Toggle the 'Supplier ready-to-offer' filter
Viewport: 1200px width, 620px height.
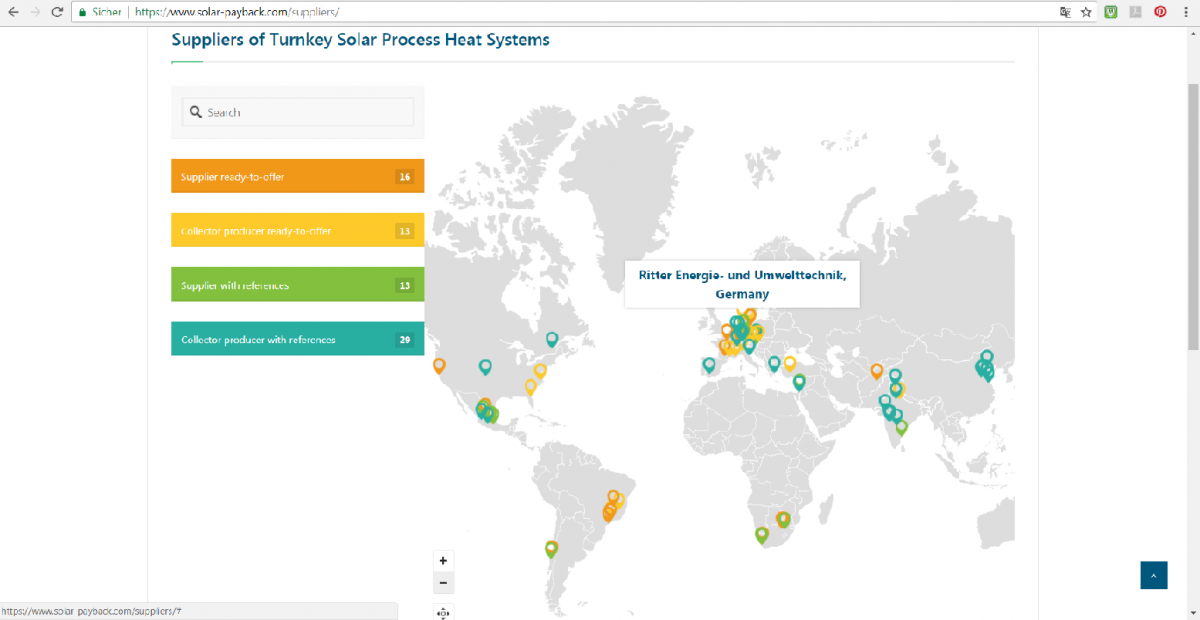click(297, 175)
